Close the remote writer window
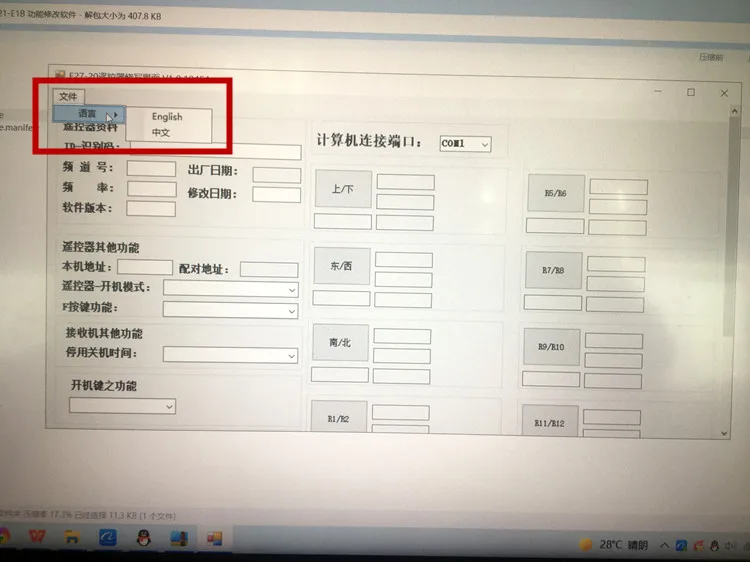The image size is (750, 562). coord(724,93)
